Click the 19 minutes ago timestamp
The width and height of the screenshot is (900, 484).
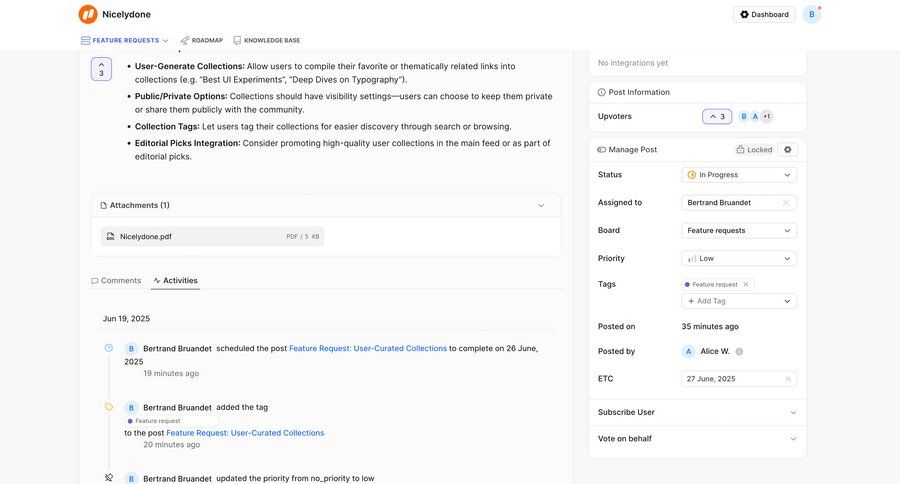tap(171, 374)
